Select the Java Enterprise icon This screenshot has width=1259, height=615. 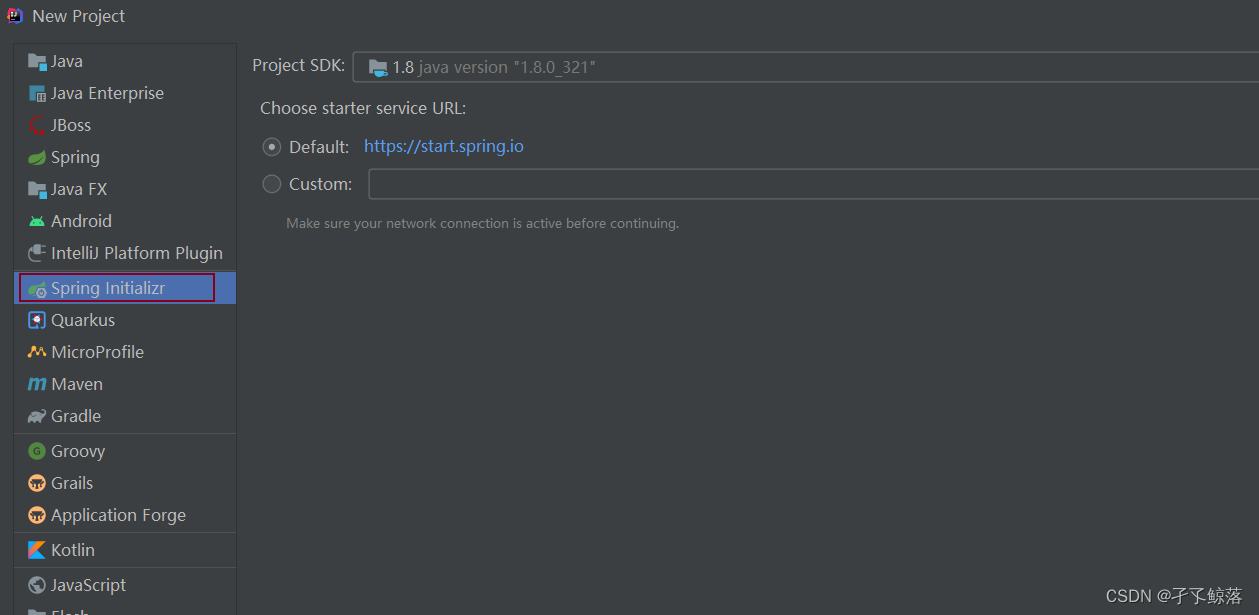point(37,93)
